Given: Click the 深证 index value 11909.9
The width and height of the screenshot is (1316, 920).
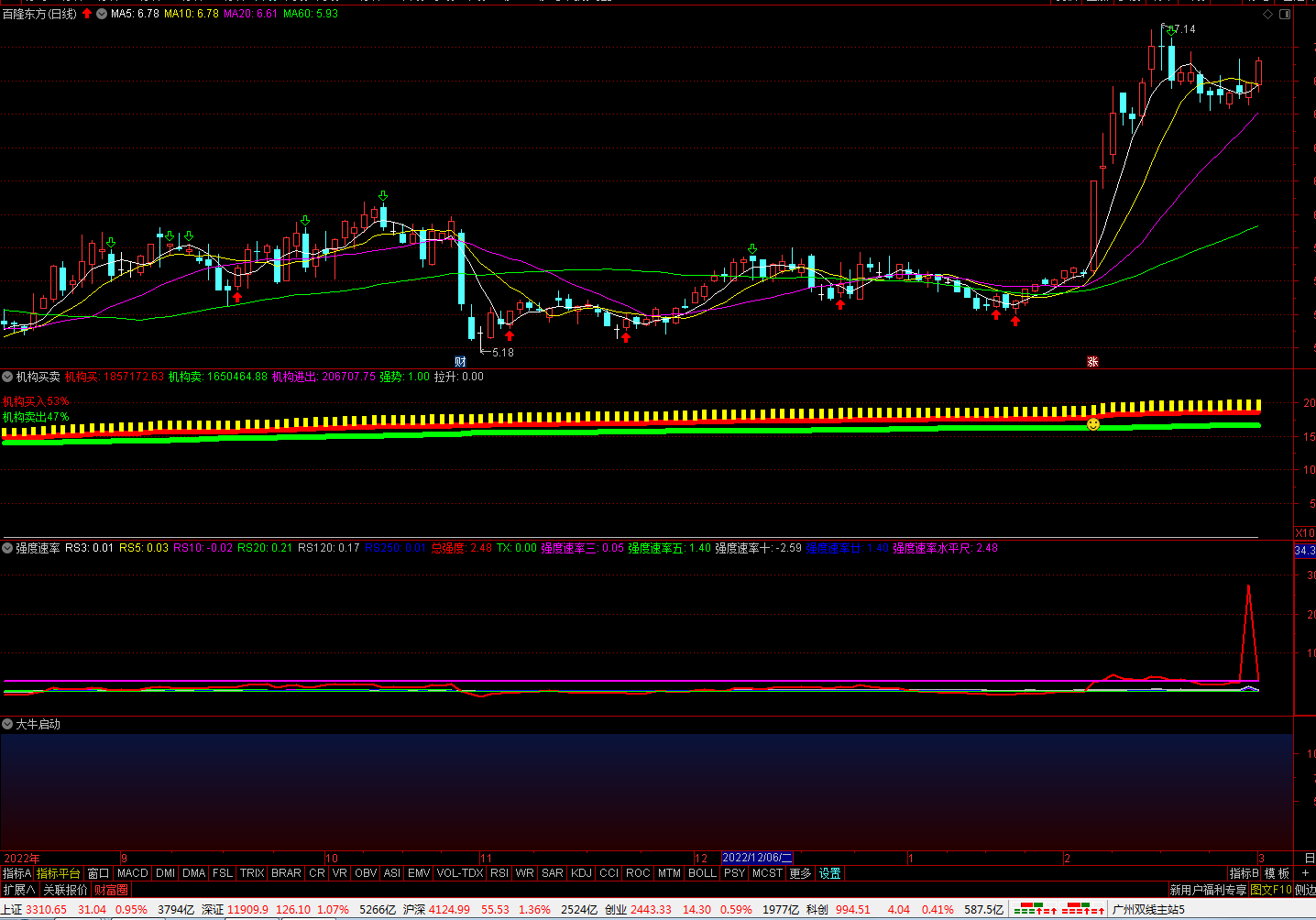Looking at the screenshot, I should point(247,910).
